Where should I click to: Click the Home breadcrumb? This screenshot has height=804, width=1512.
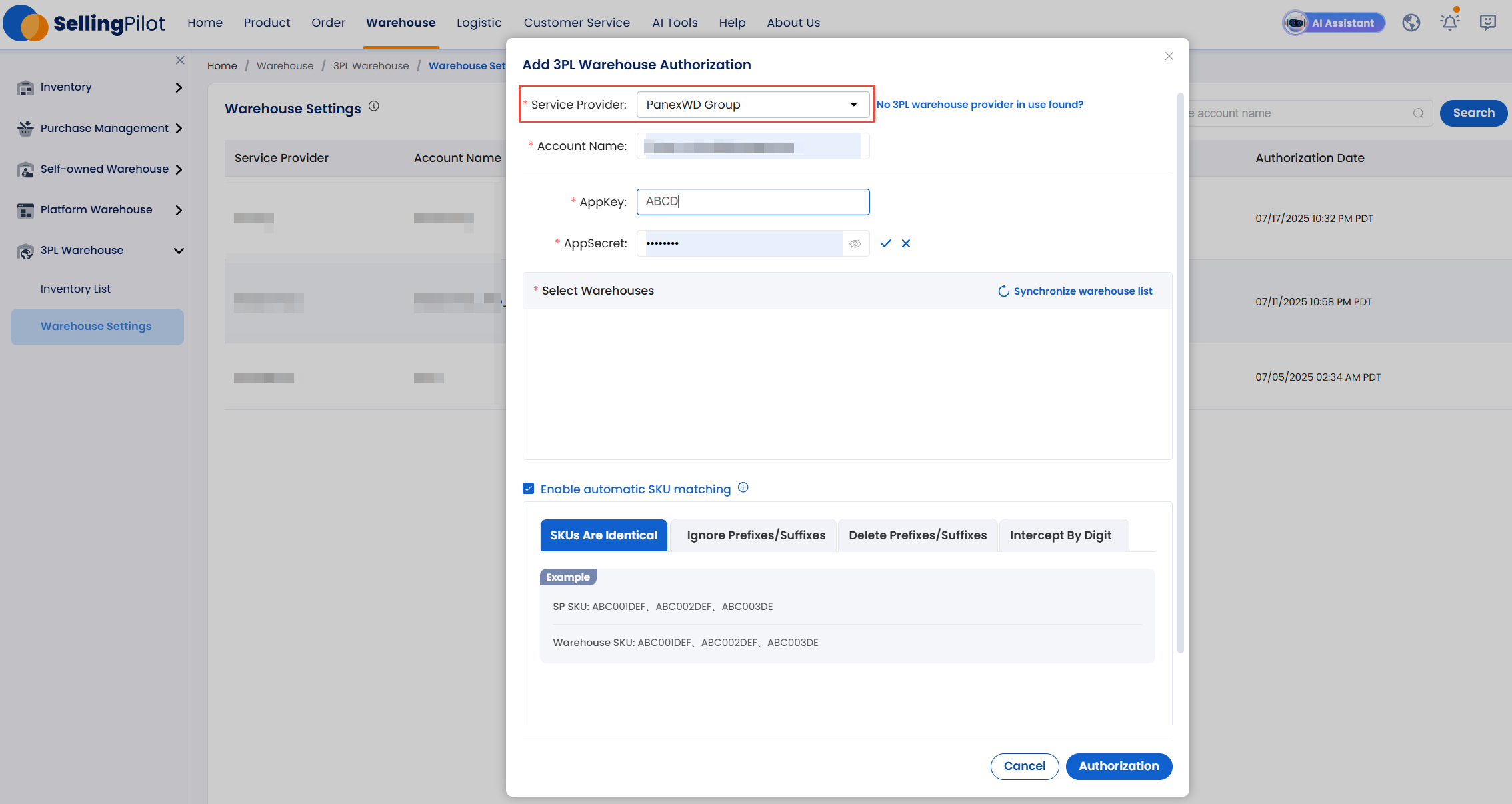[222, 66]
